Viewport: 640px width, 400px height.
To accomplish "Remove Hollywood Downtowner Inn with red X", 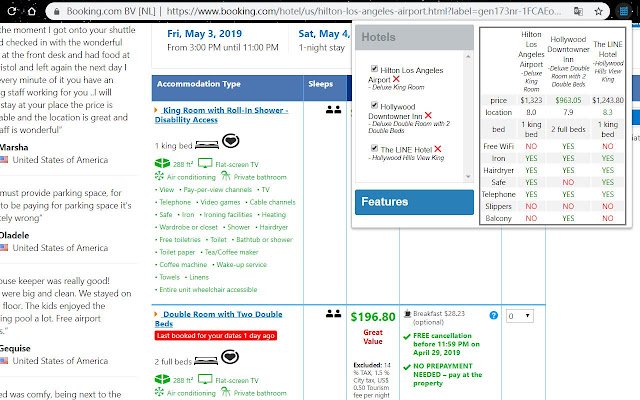I will (x=428, y=116).
